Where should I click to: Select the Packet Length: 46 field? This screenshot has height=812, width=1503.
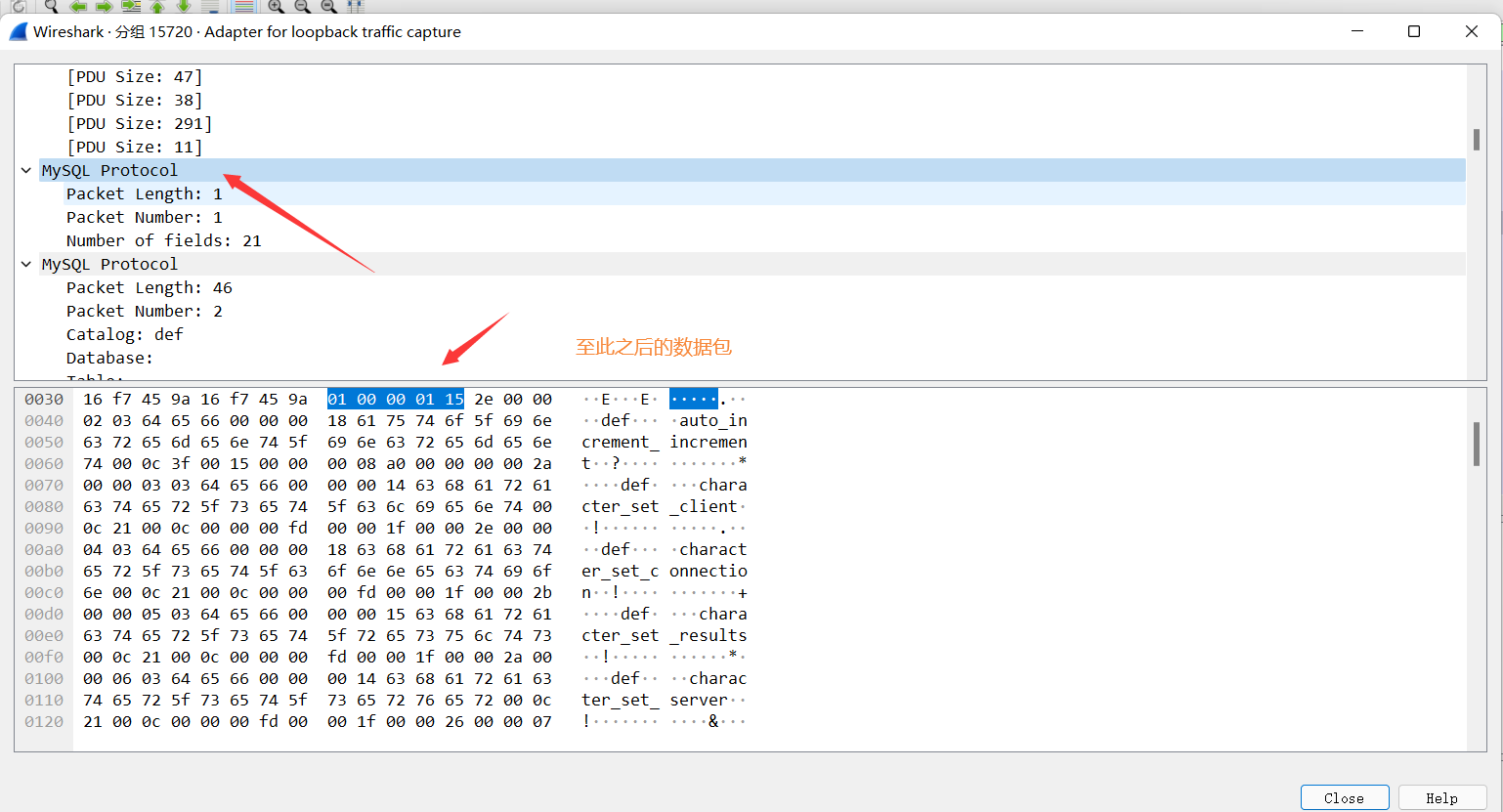150,286
